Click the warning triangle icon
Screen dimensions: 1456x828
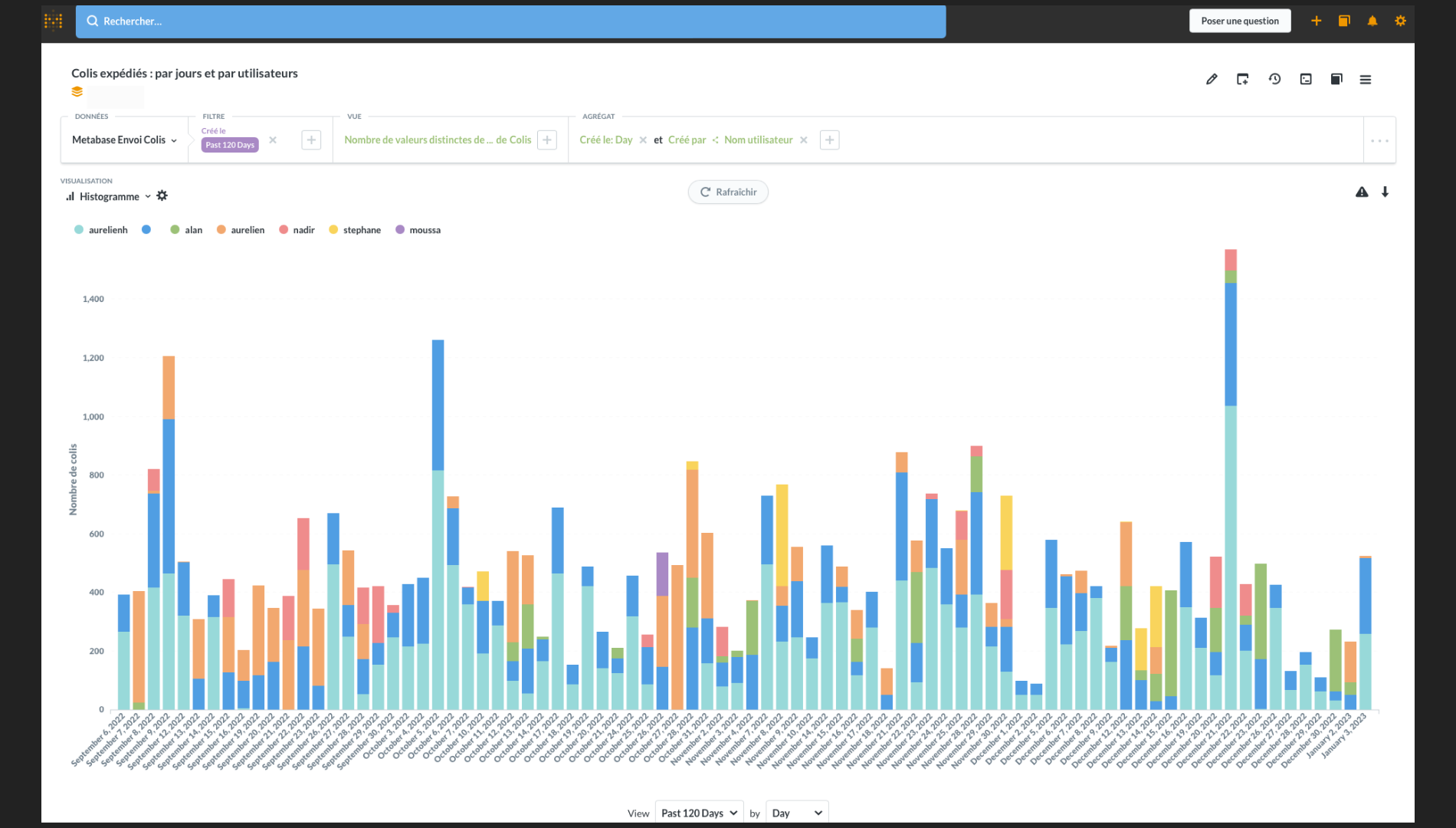(1362, 192)
